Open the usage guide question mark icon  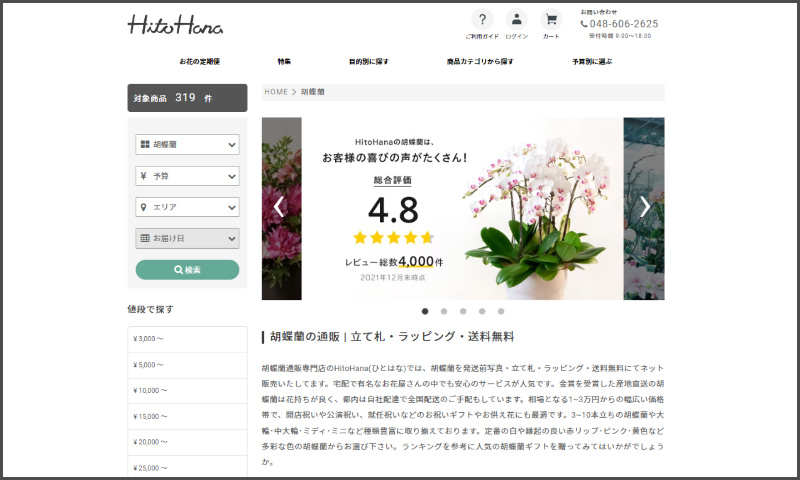(x=482, y=20)
